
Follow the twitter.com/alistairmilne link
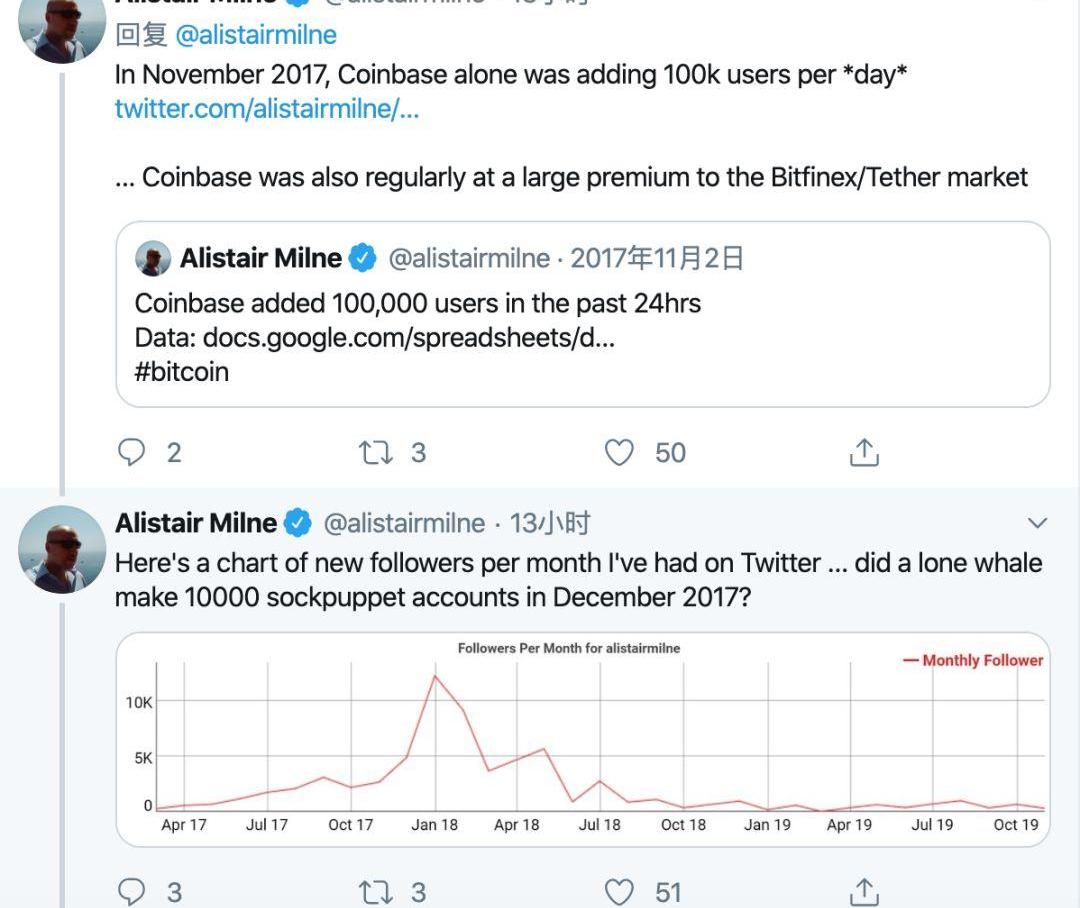tap(266, 108)
